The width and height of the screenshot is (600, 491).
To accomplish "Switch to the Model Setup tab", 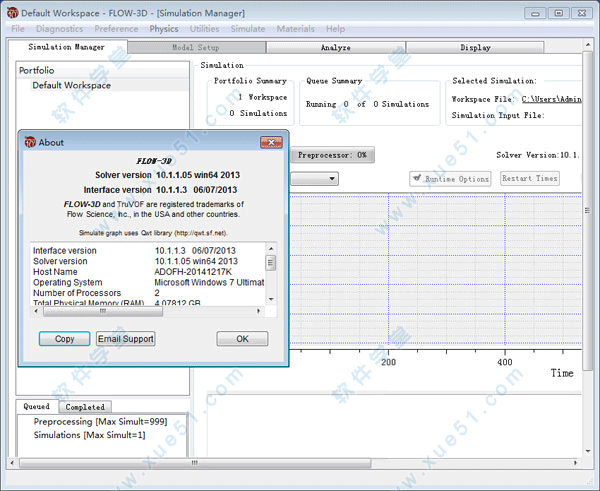I will click(196, 47).
